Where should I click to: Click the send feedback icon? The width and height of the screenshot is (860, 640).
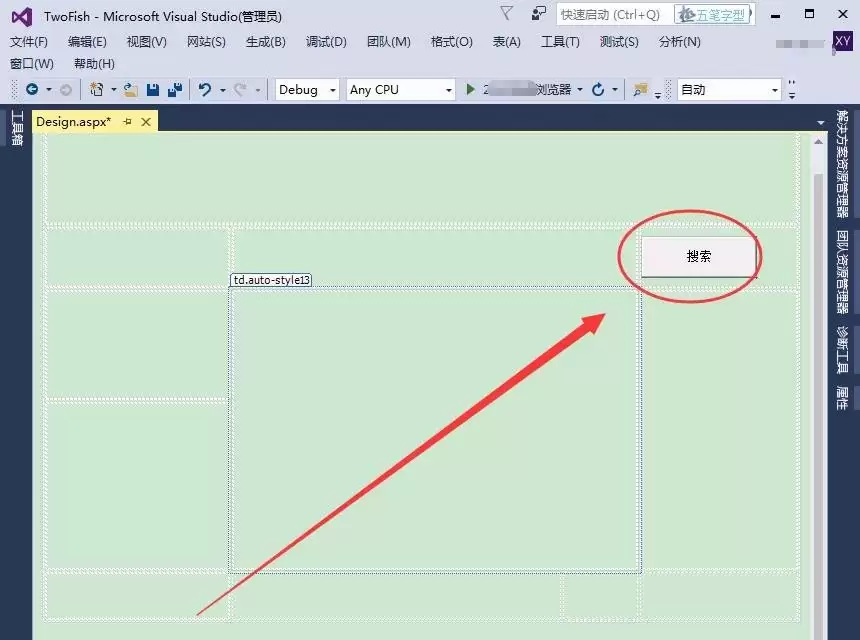(539, 13)
